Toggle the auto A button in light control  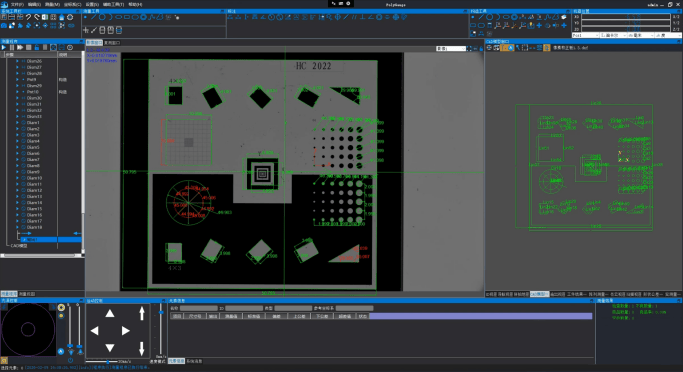point(61,352)
